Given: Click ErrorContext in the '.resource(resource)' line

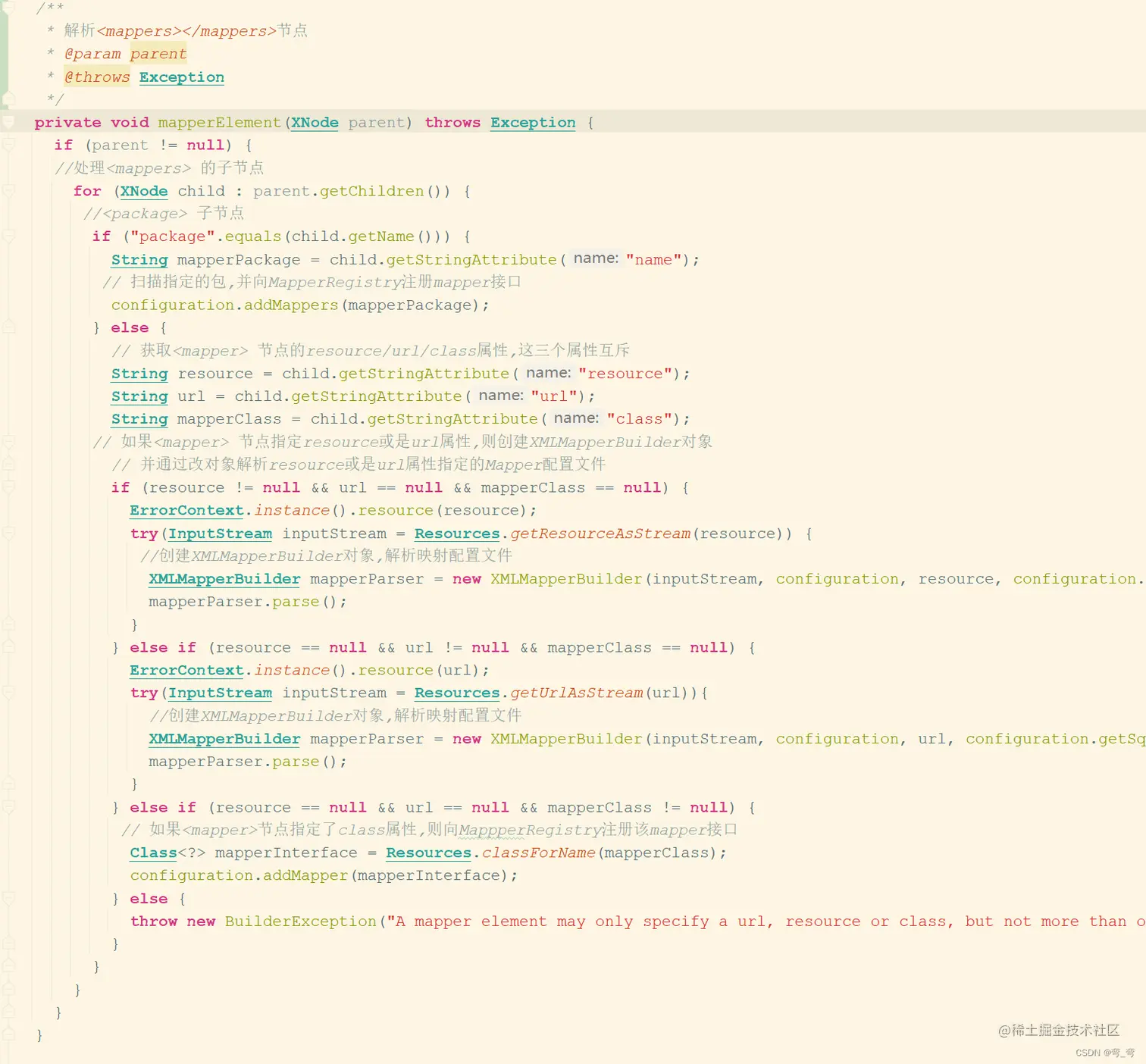Looking at the screenshot, I should (186, 511).
